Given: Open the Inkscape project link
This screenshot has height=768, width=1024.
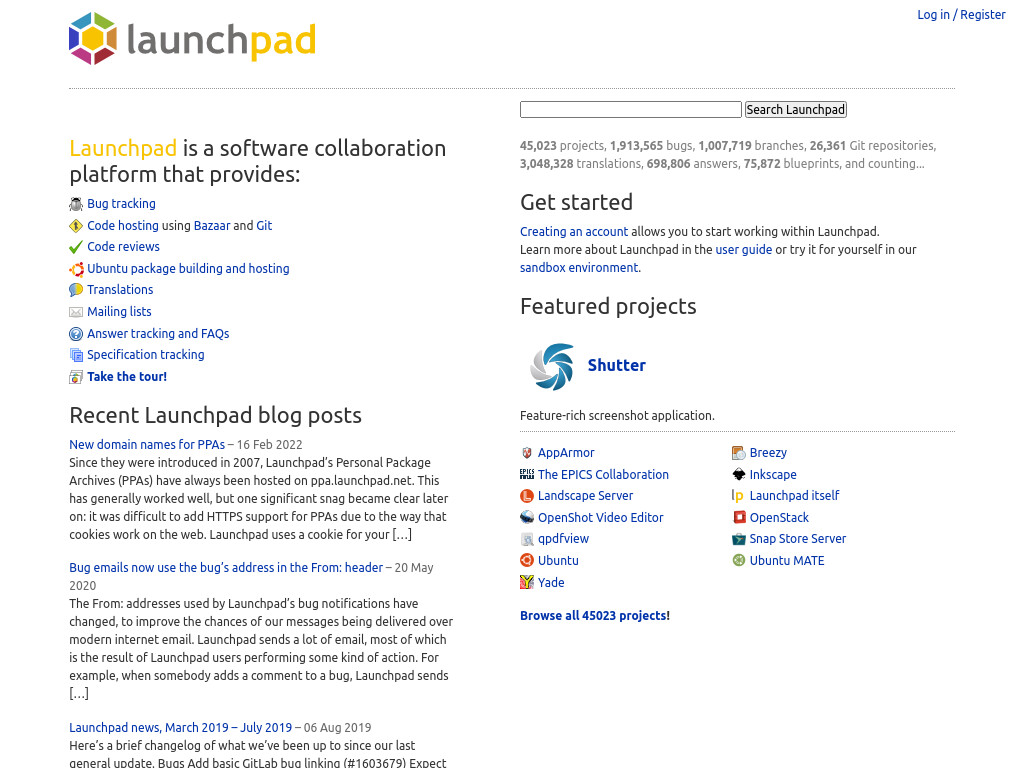Looking at the screenshot, I should click(x=773, y=475).
